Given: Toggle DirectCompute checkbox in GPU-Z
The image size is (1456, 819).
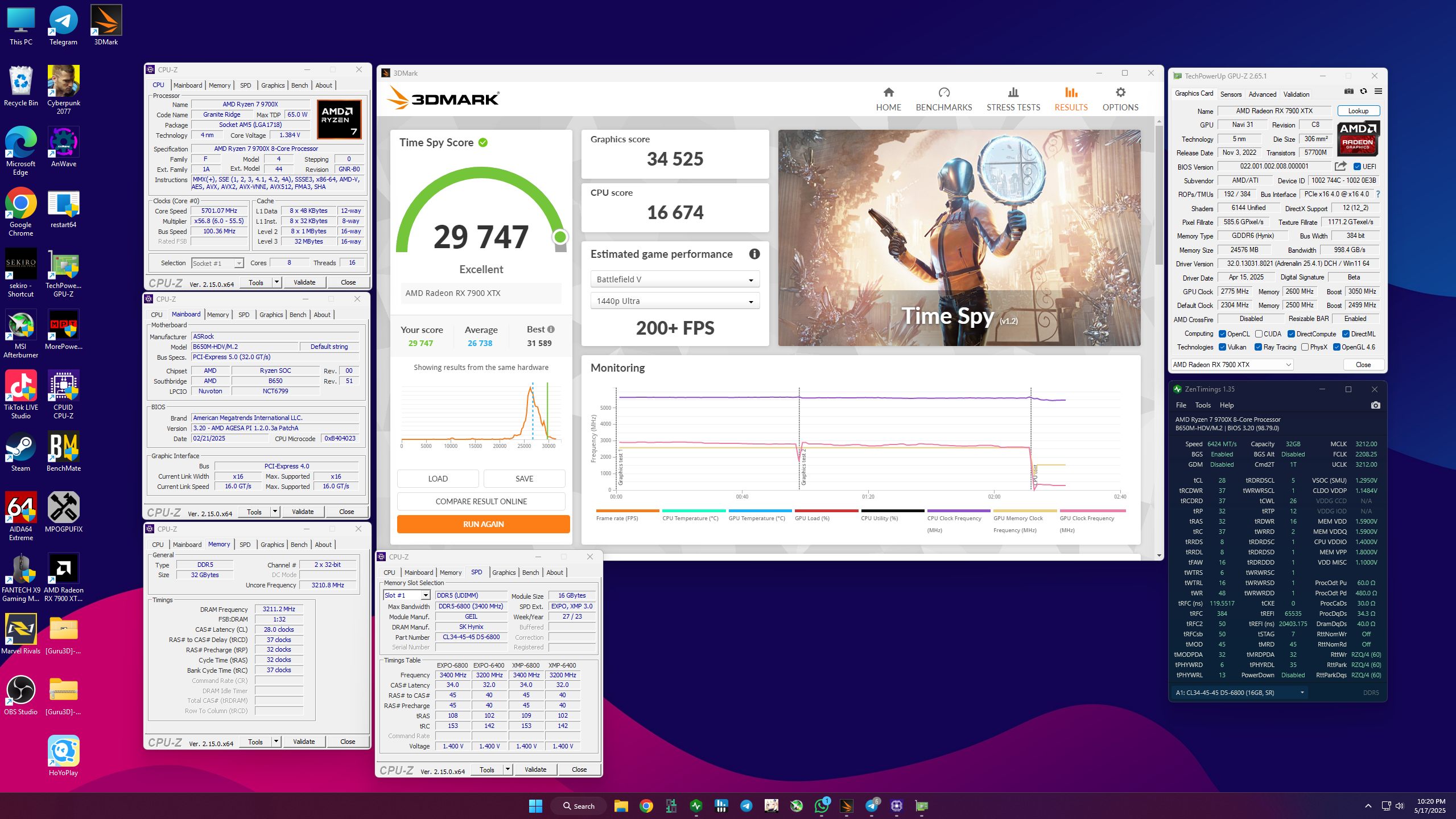Looking at the screenshot, I should pyautogui.click(x=1292, y=334).
